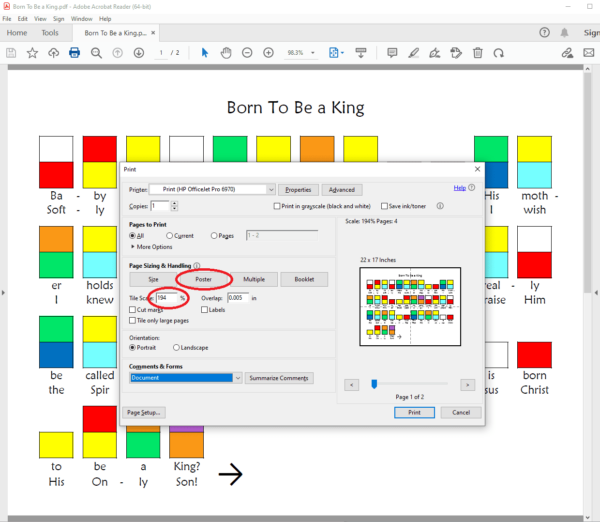Click the preview previous page arrow button
Image resolution: width=600 pixels, height=522 pixels.
[352, 385]
